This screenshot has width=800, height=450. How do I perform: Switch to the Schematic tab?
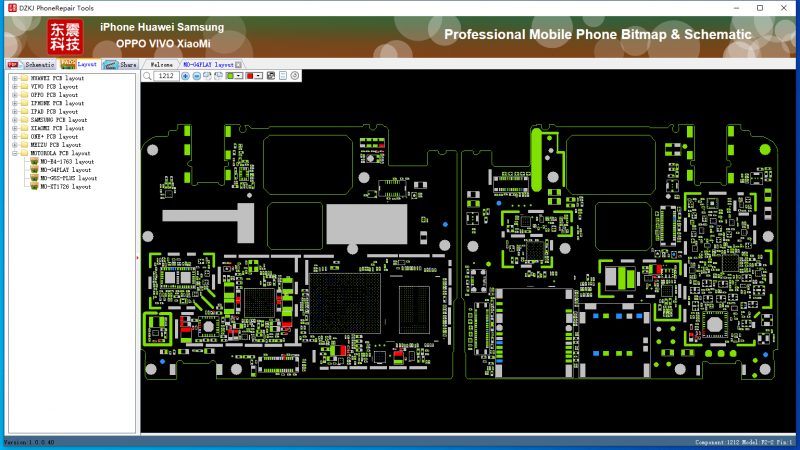pos(40,64)
